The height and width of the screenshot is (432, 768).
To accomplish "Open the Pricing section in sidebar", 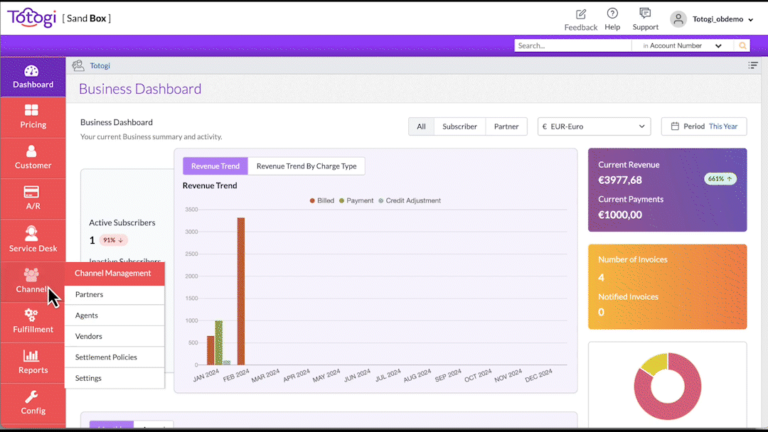I will pyautogui.click(x=32, y=116).
